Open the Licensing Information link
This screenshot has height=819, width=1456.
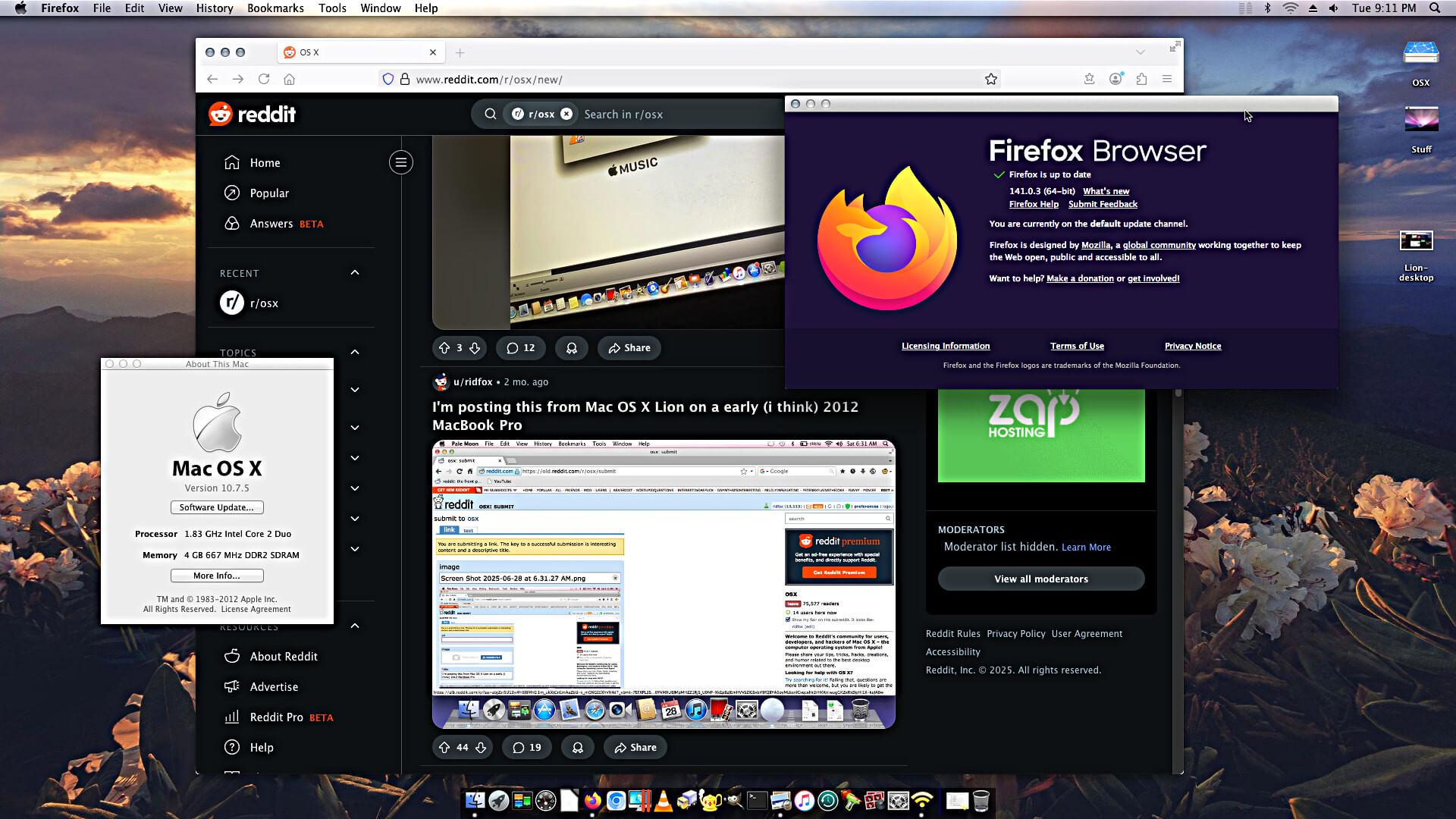(946, 346)
